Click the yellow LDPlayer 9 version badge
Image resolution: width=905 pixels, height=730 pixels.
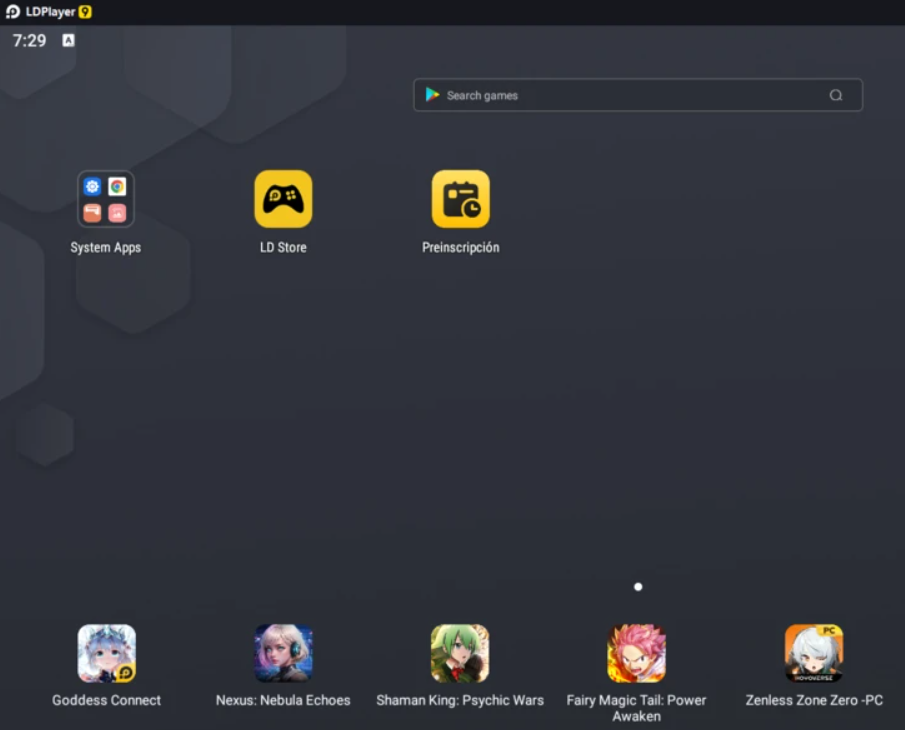tap(85, 12)
